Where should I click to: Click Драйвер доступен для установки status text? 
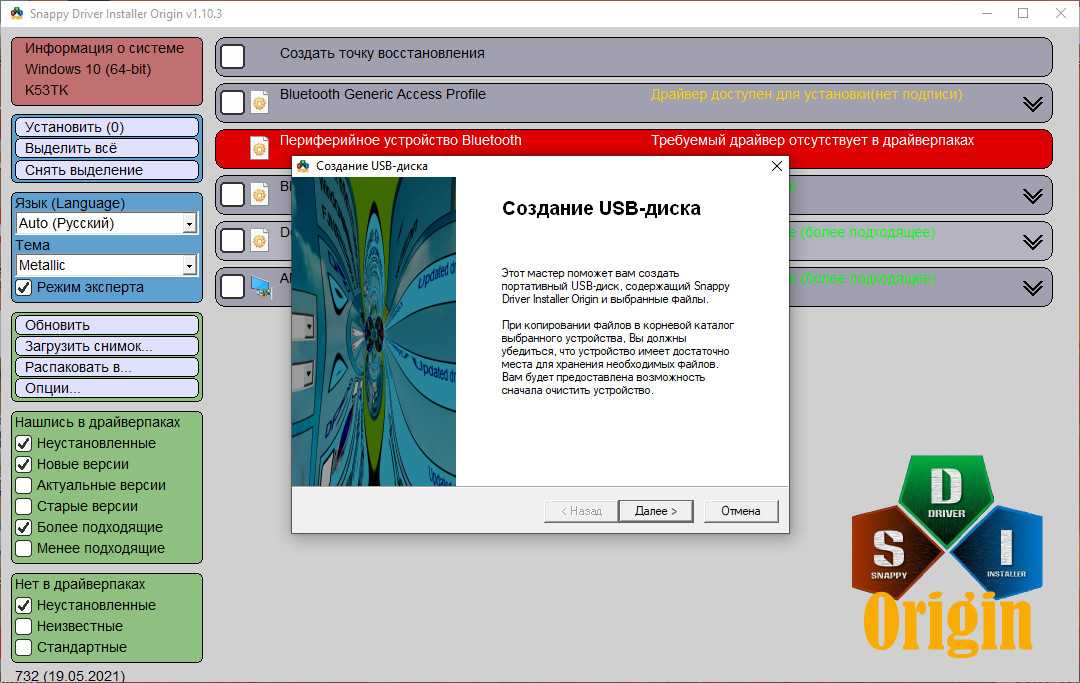[807, 94]
